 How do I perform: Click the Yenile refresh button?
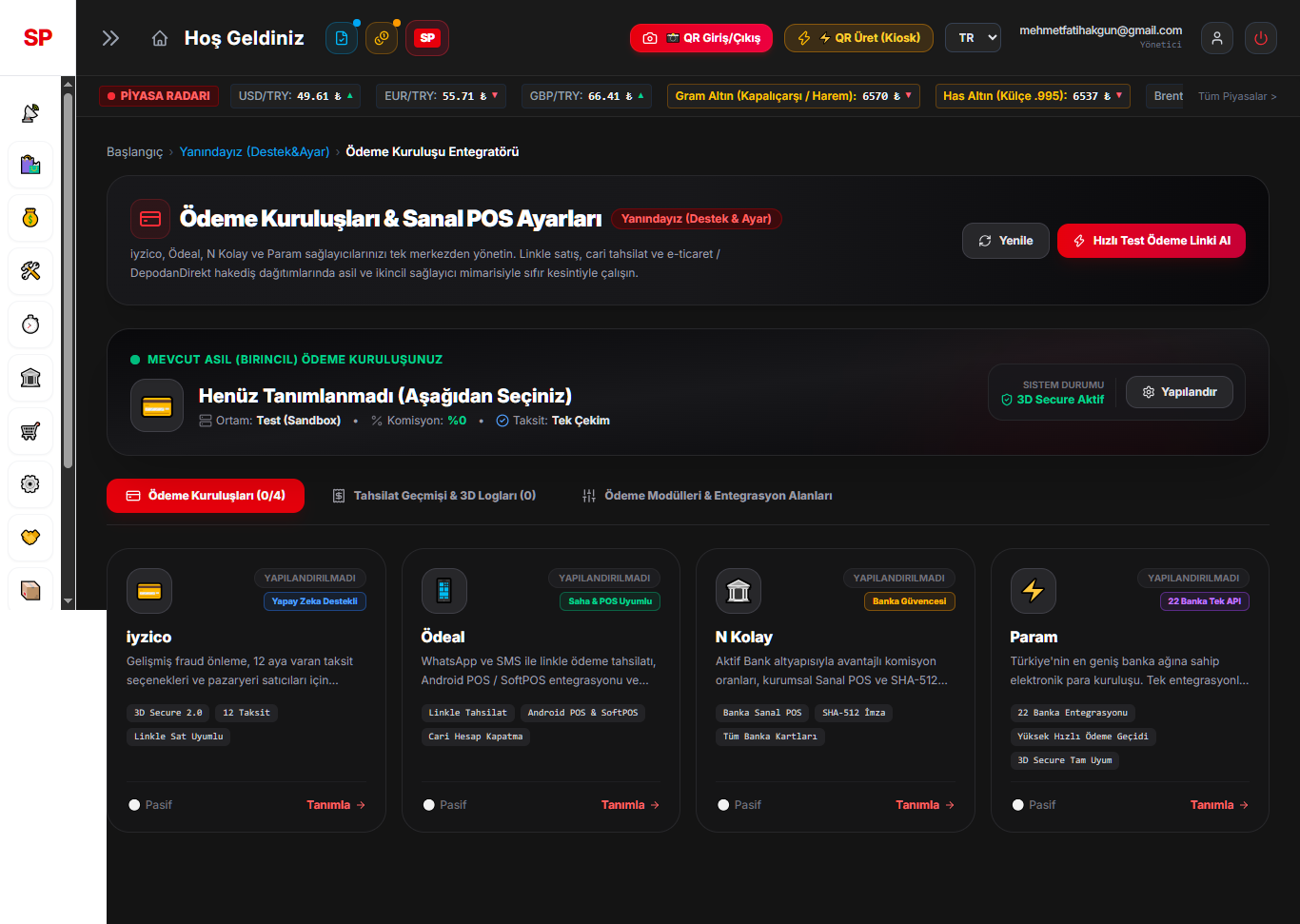pyautogui.click(x=1006, y=241)
